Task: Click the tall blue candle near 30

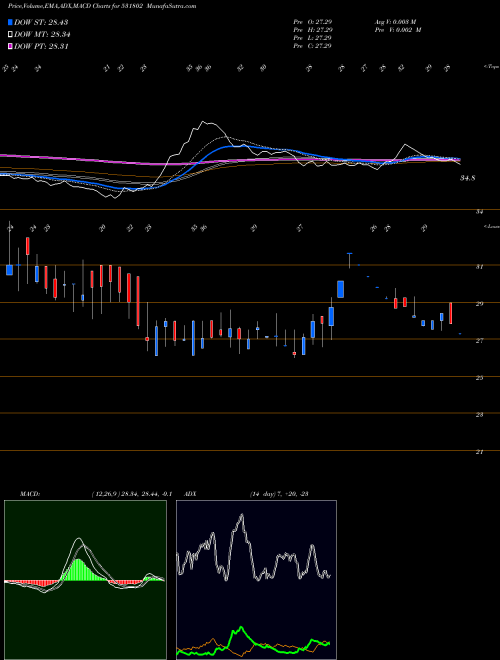Action: [340, 289]
